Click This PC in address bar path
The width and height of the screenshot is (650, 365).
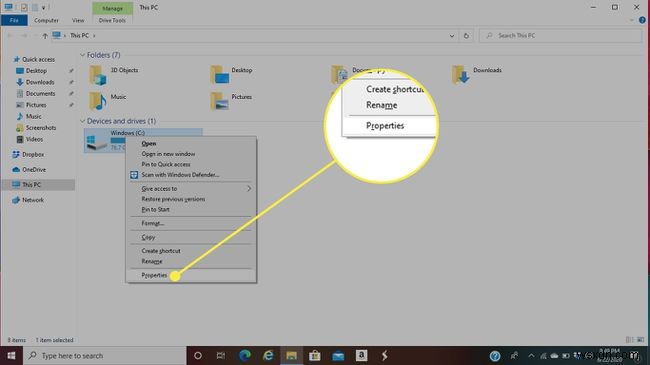79,36
